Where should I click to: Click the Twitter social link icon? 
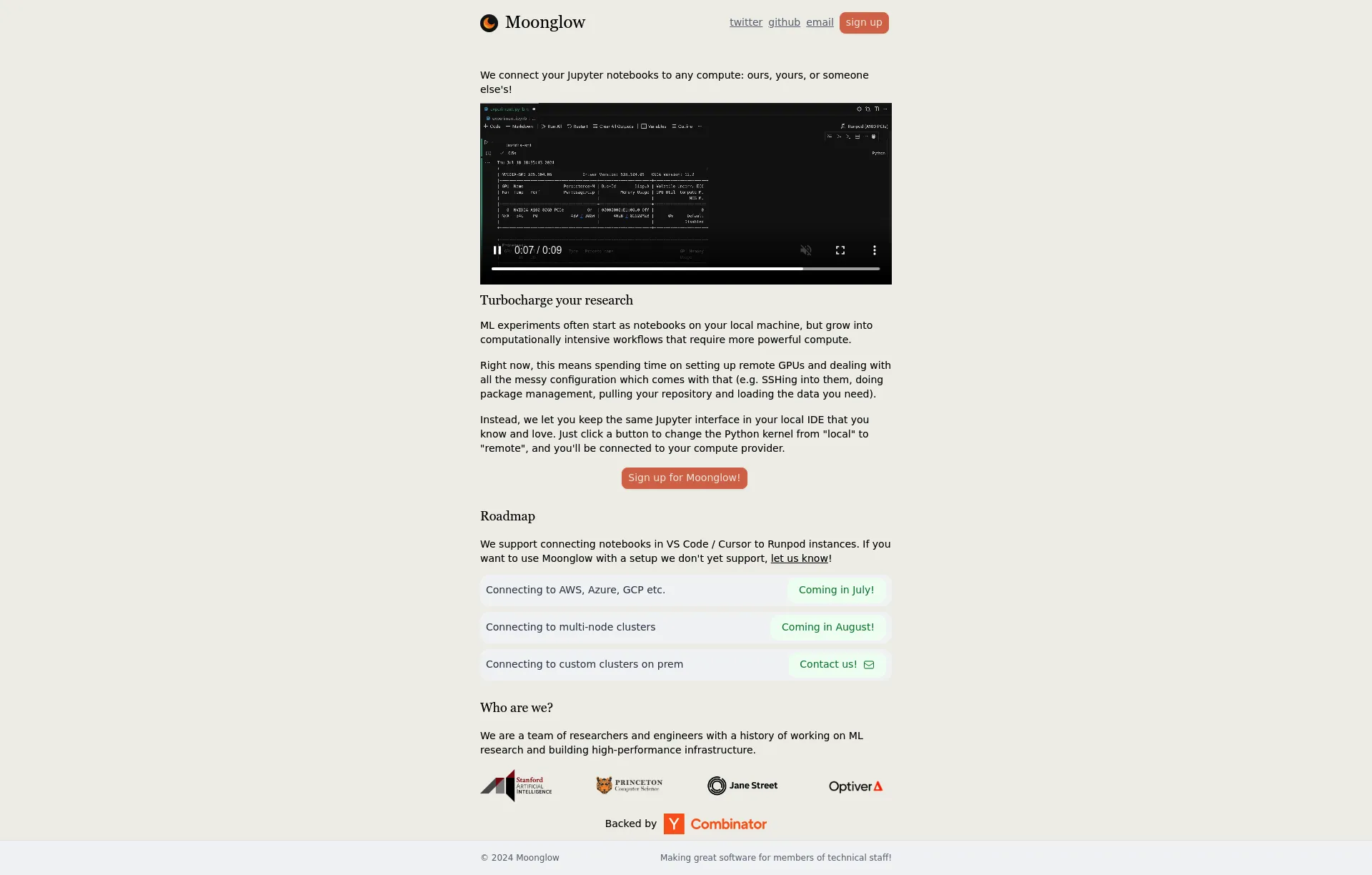746,21
